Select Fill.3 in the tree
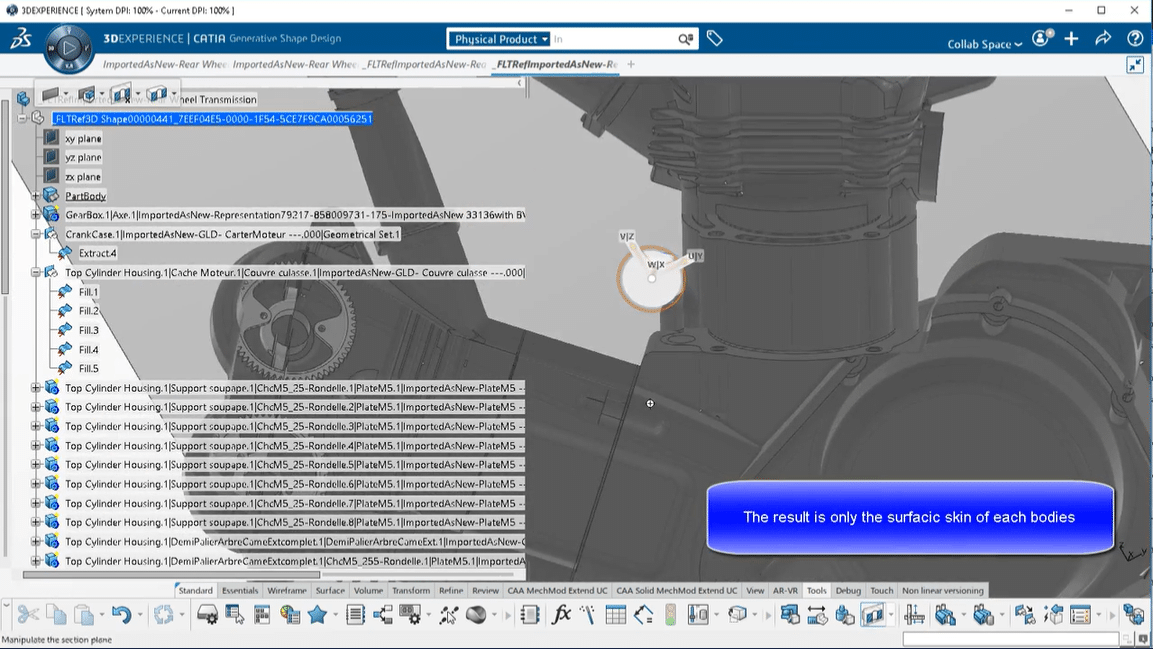The width and height of the screenshot is (1153, 649). 88,330
